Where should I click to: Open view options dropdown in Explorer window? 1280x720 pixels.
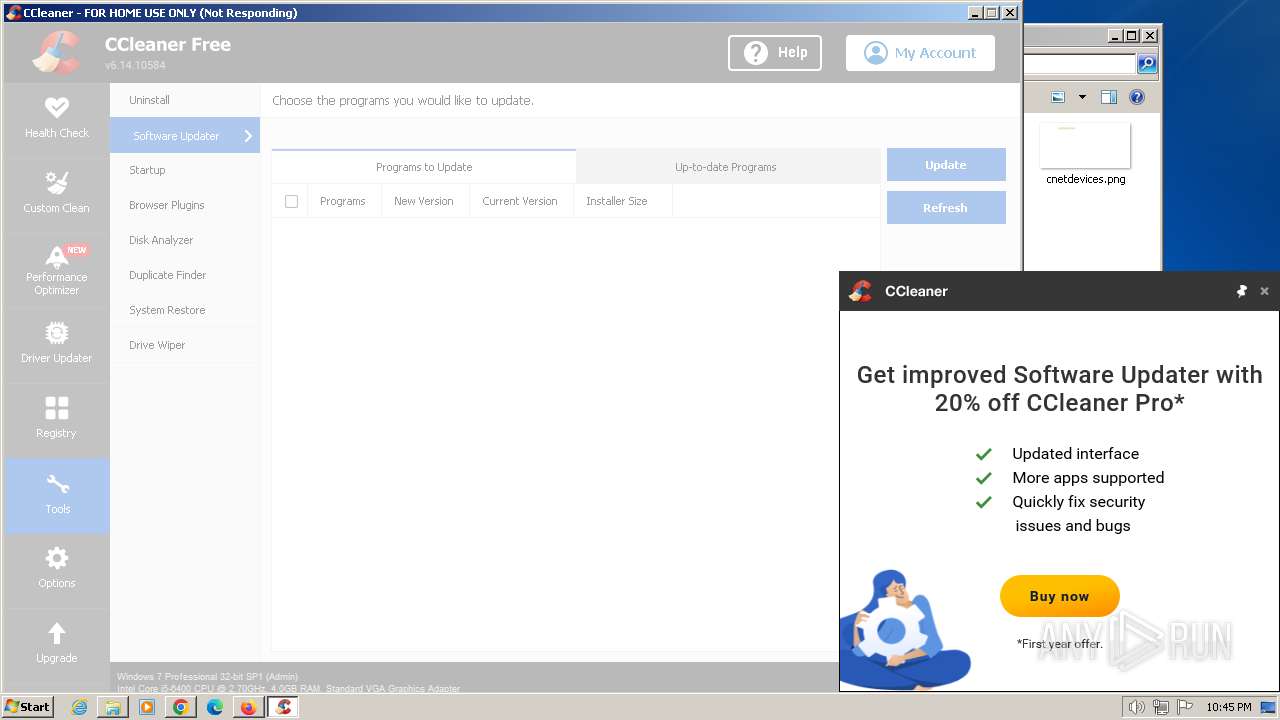(x=1082, y=97)
